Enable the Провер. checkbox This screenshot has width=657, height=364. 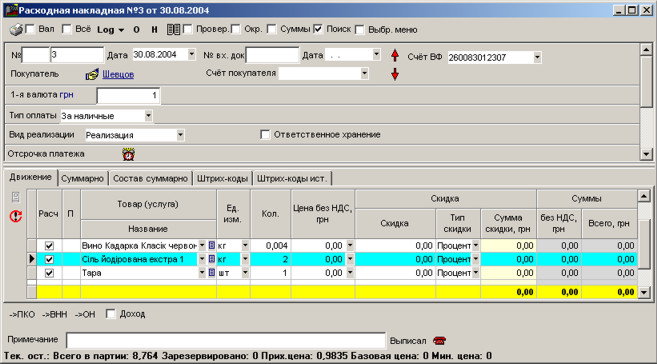(187, 29)
